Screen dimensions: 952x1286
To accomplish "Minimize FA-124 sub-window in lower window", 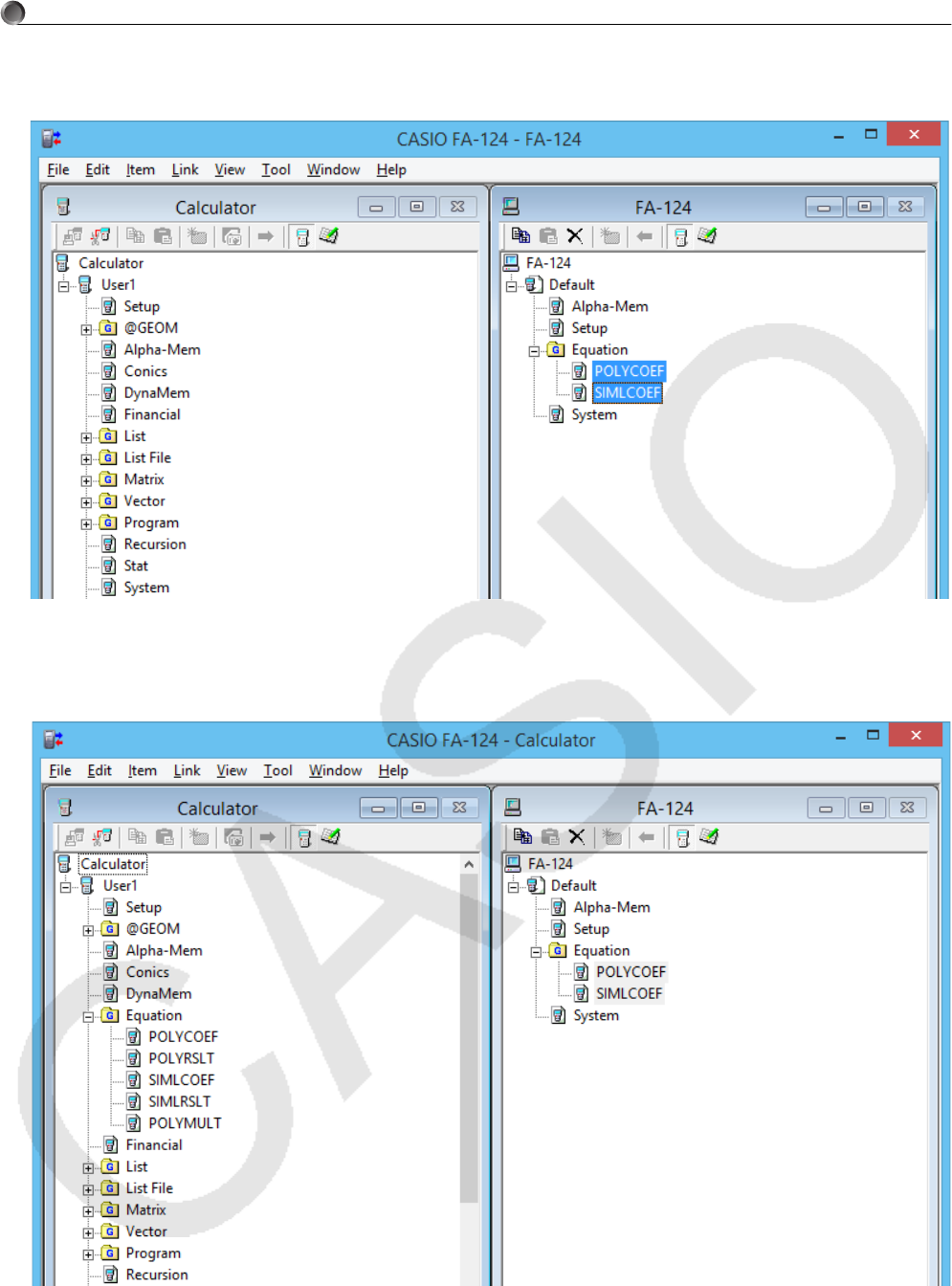I will point(826,808).
